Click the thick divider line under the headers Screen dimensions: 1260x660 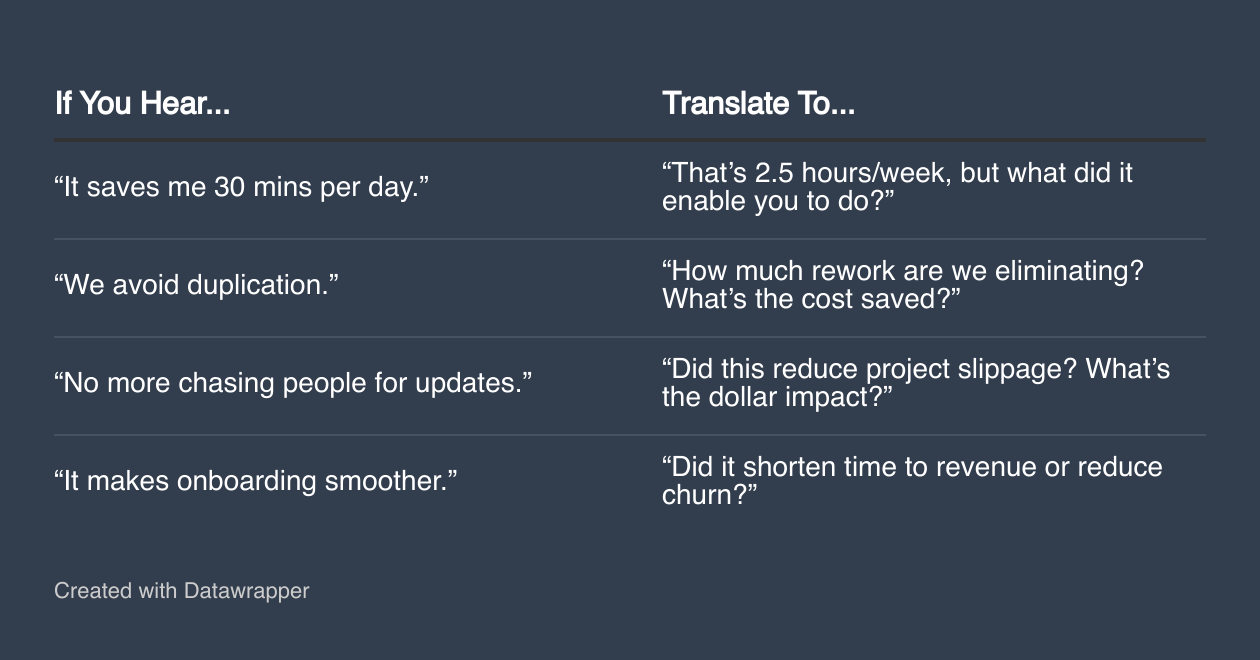click(629, 140)
